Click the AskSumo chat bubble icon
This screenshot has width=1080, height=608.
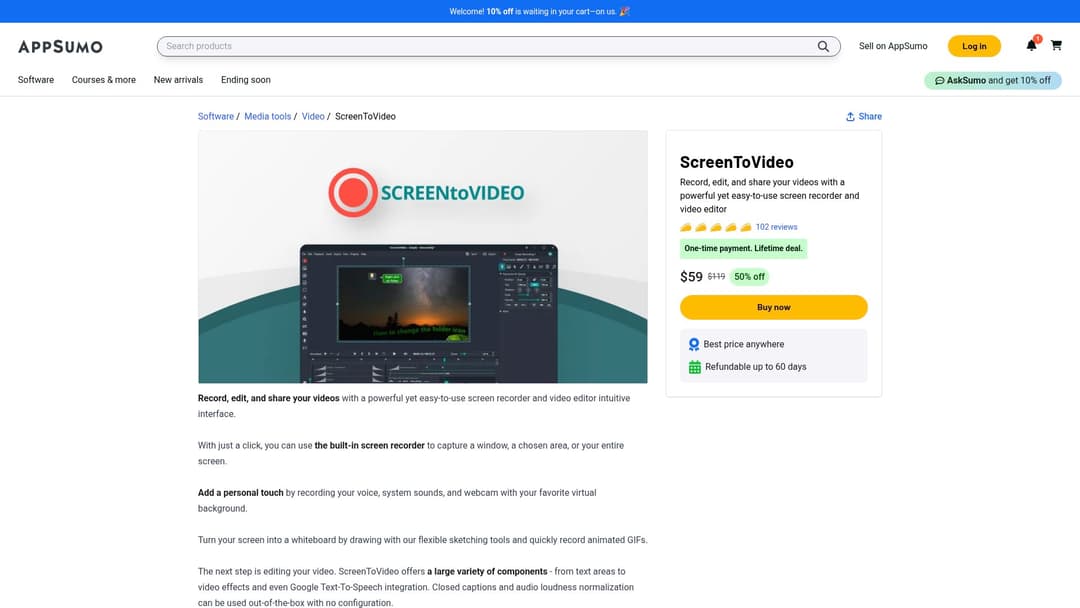pyautogui.click(x=939, y=81)
